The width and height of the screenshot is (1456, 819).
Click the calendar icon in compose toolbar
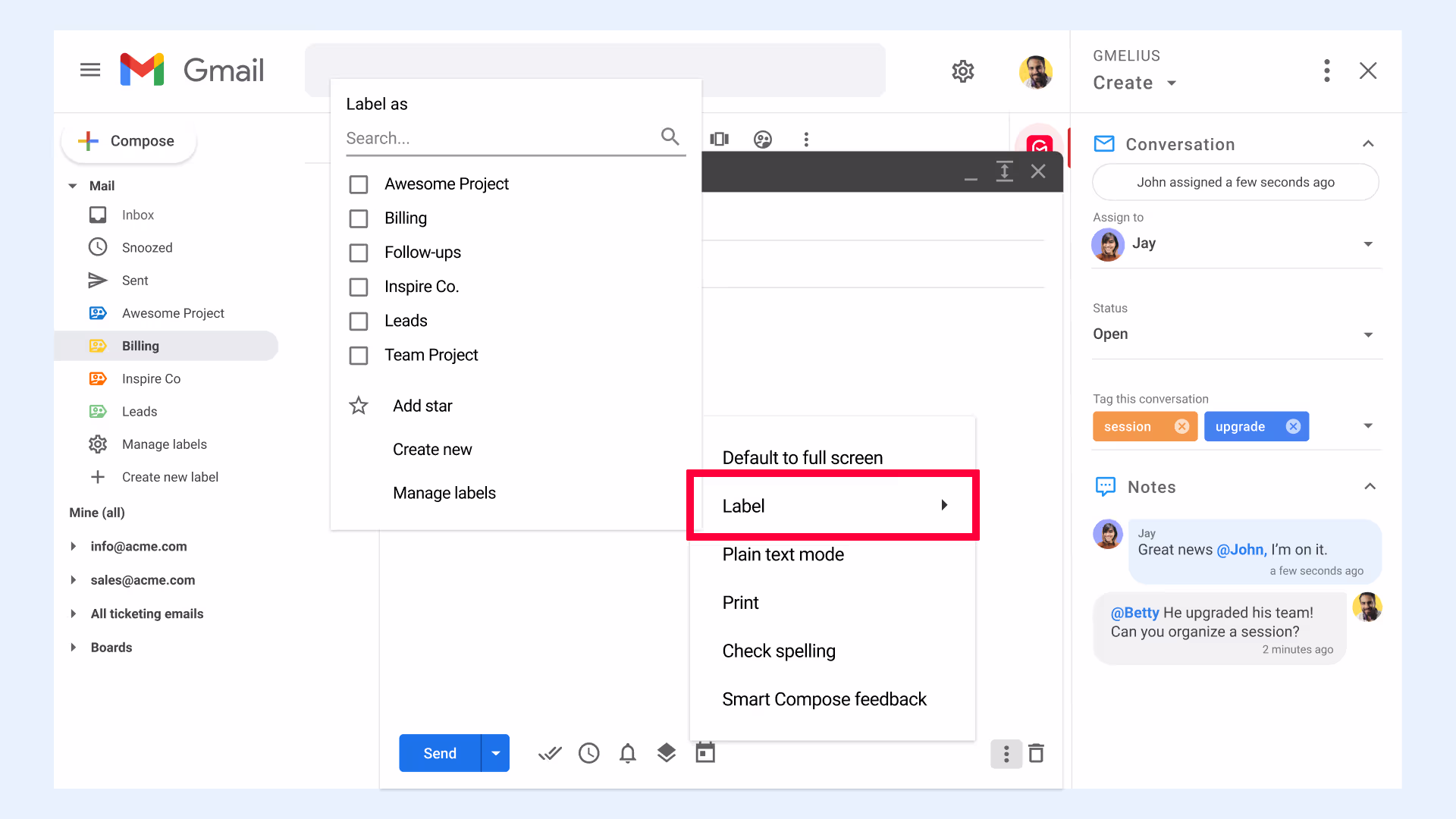(x=705, y=752)
